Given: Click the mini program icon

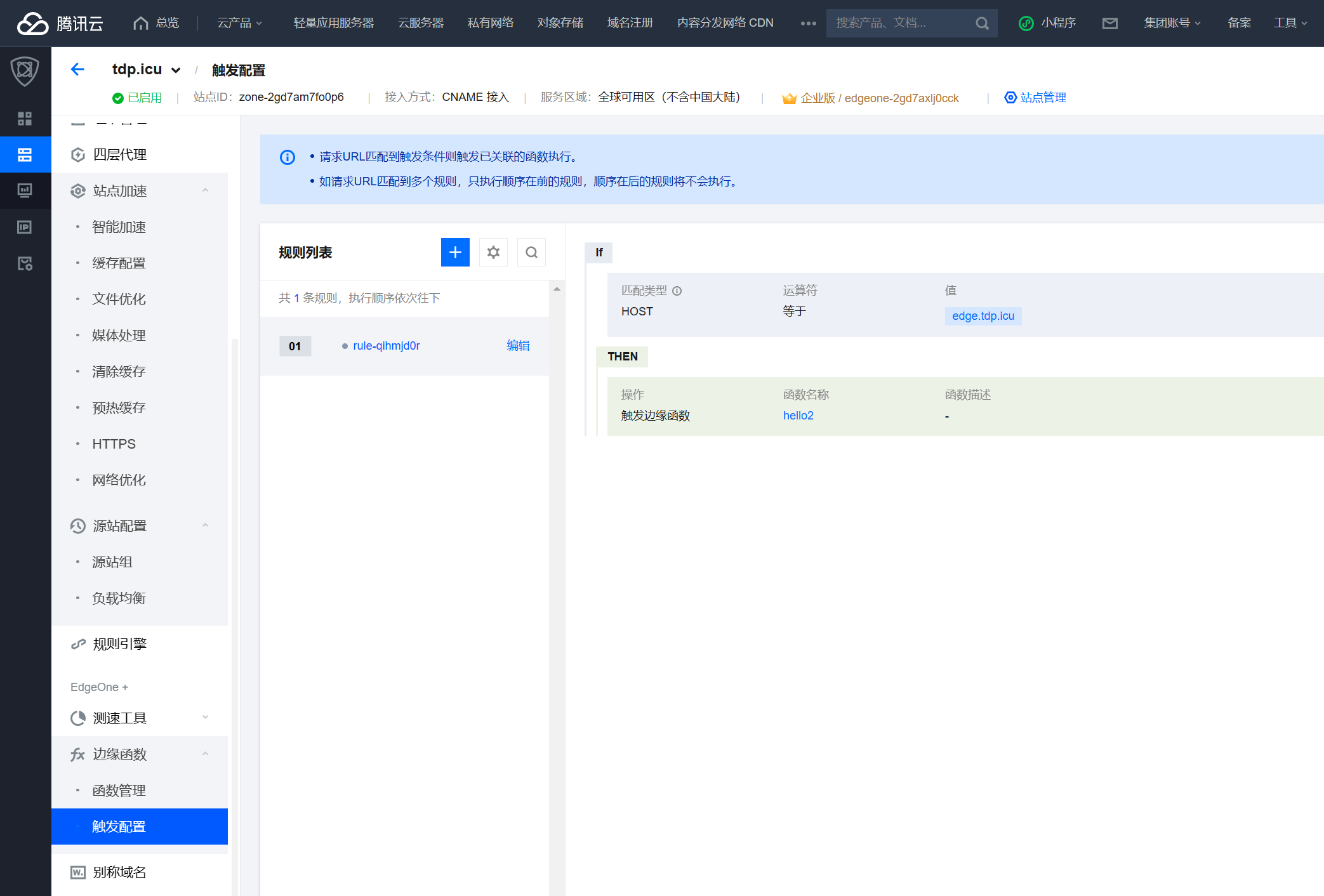Looking at the screenshot, I should (x=1026, y=23).
